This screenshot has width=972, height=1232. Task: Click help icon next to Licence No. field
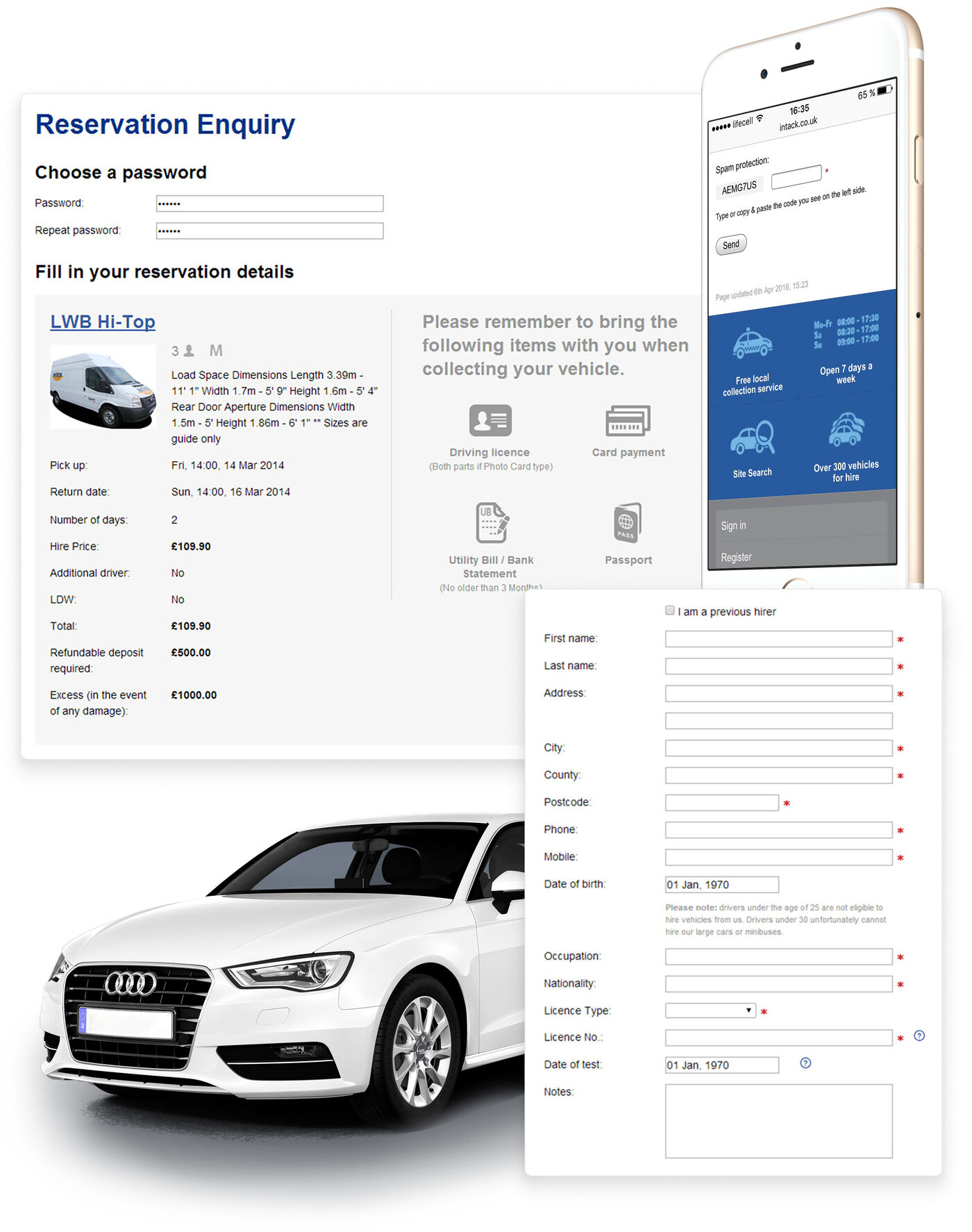click(919, 1035)
